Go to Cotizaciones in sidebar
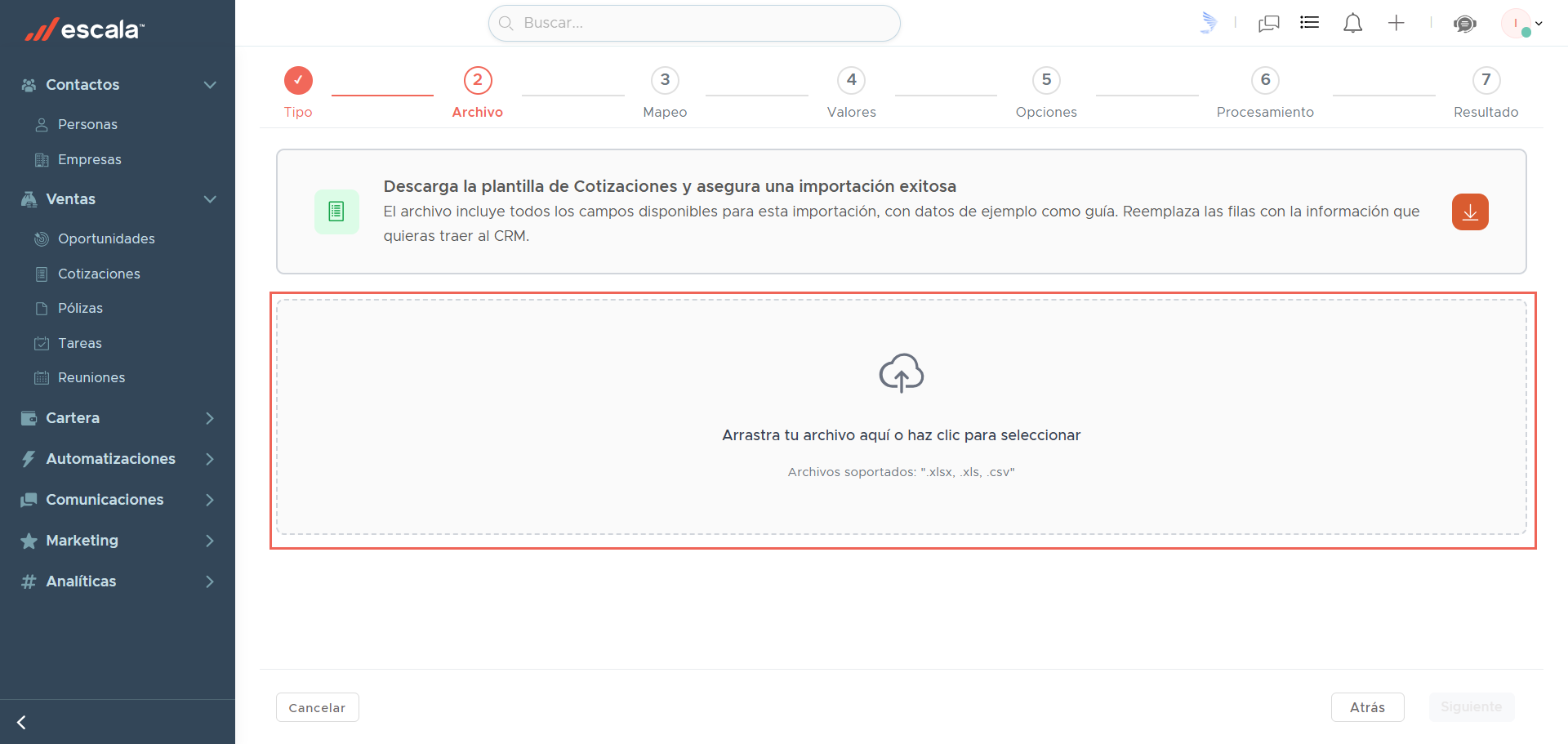 (x=99, y=274)
